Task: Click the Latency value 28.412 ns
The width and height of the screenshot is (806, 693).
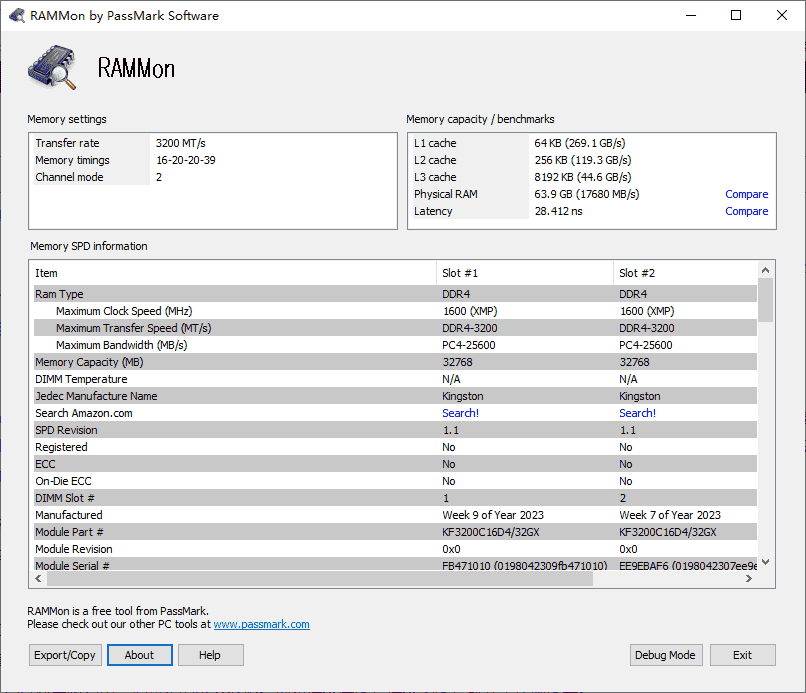Action: pyautogui.click(x=558, y=211)
